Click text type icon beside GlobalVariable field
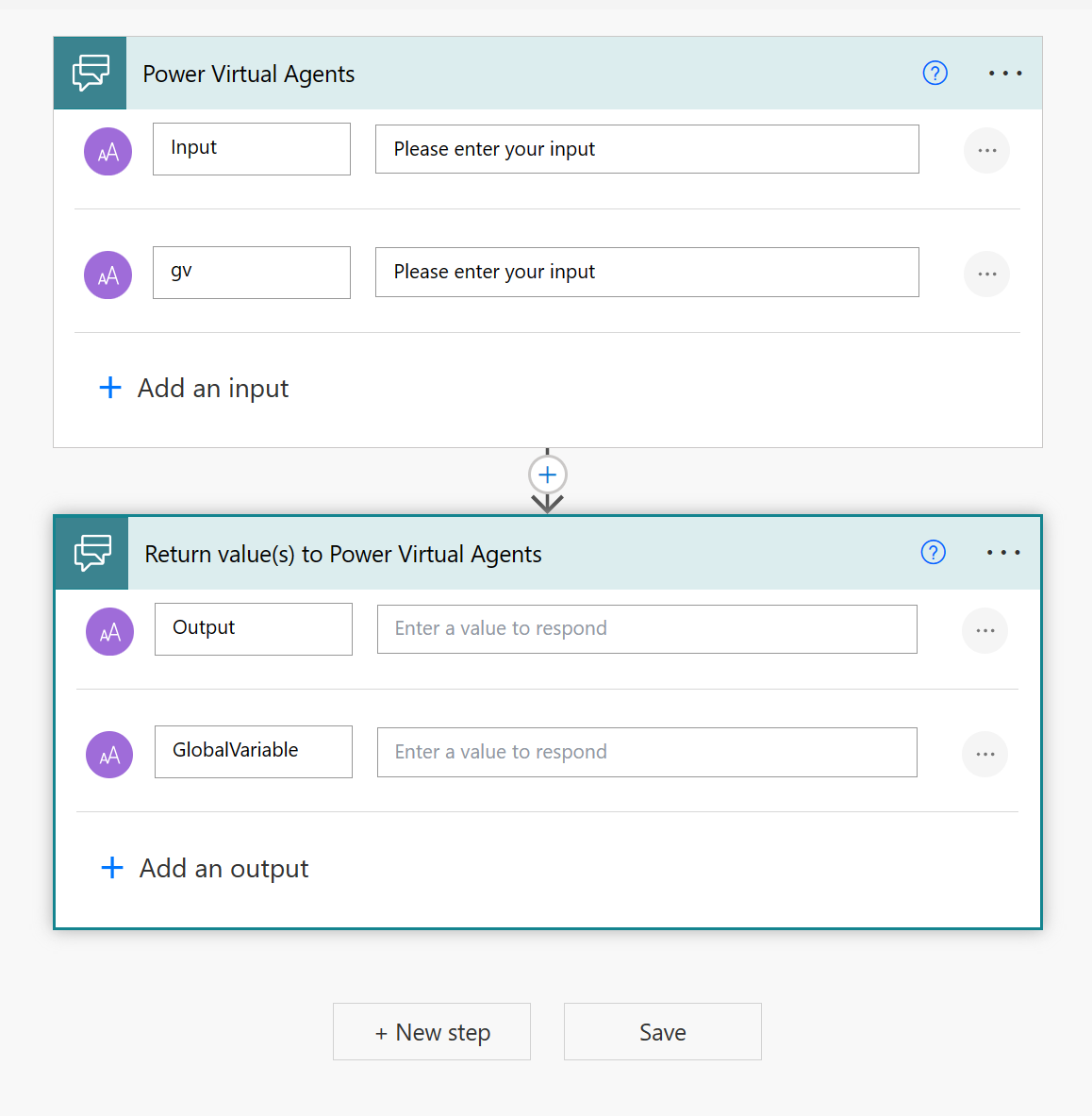 109,755
